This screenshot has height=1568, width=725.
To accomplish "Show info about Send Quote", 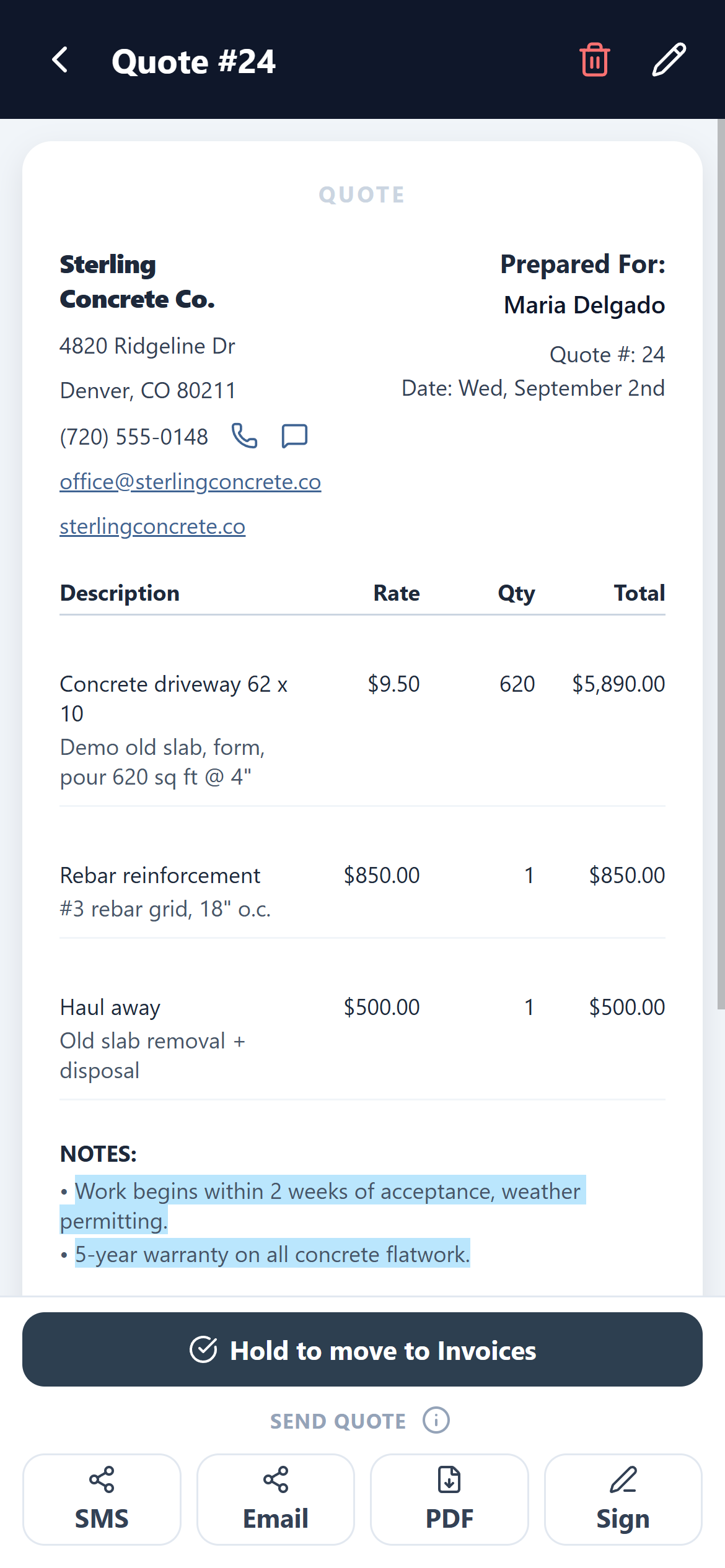I will pos(436,1420).
